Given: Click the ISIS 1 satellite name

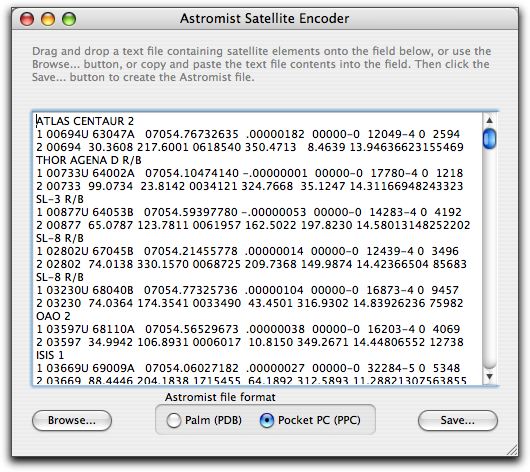Looking at the screenshot, I should (x=50, y=355).
